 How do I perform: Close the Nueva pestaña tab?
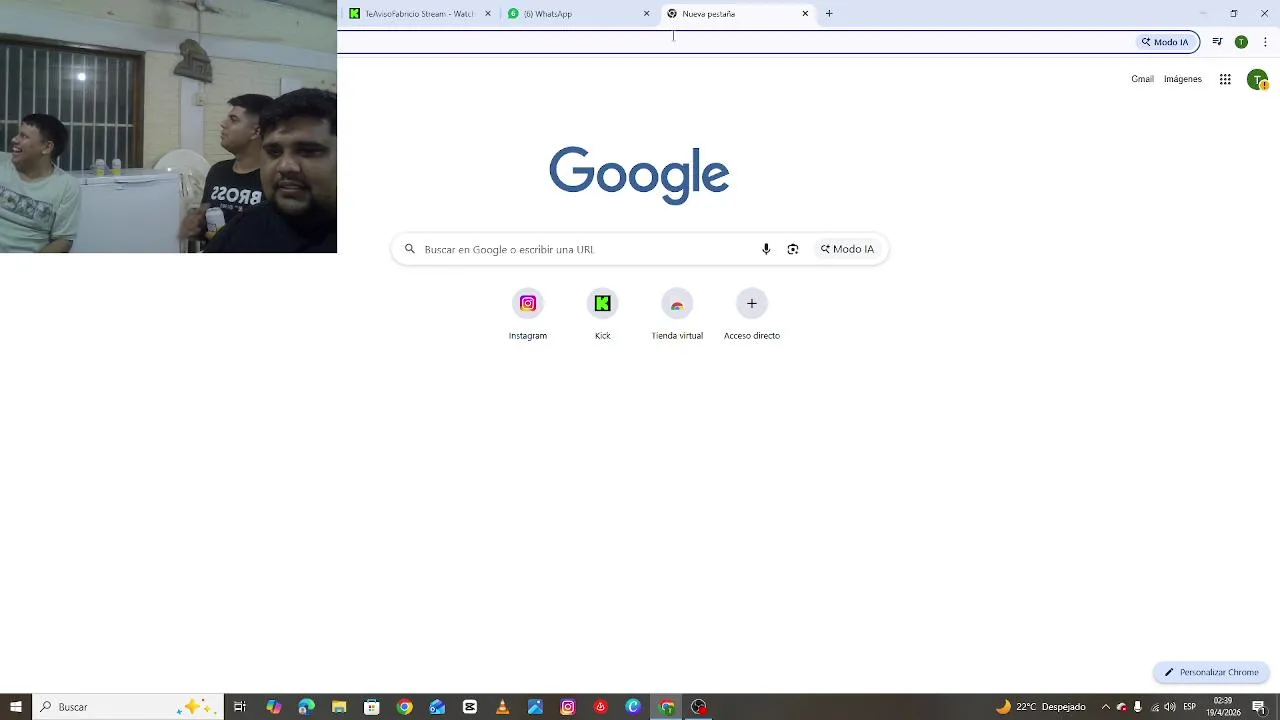tap(805, 14)
